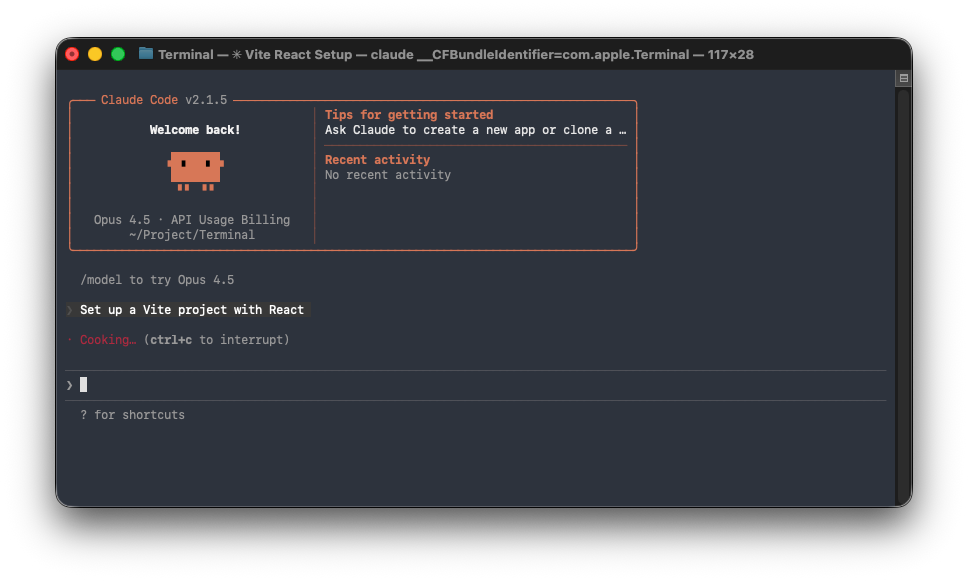Screen dimensions: 968x581
Task: Click '? for shortcuts' hint
Action: pyautogui.click(x=132, y=415)
